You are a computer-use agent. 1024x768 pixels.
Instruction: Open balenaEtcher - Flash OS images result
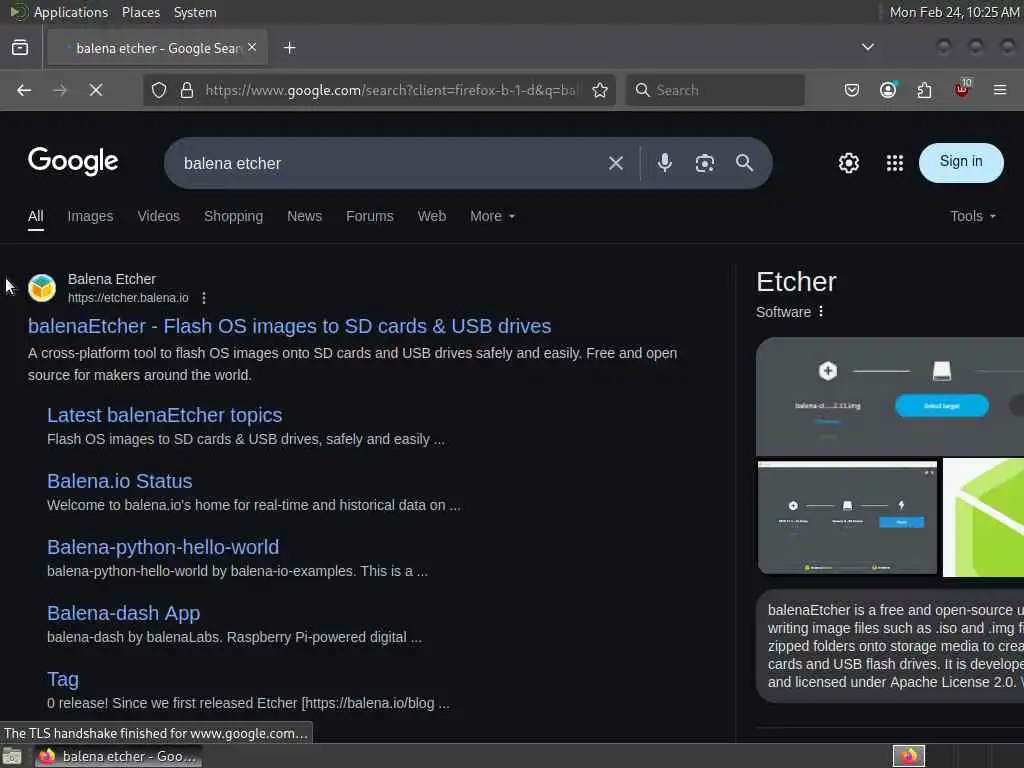click(289, 326)
